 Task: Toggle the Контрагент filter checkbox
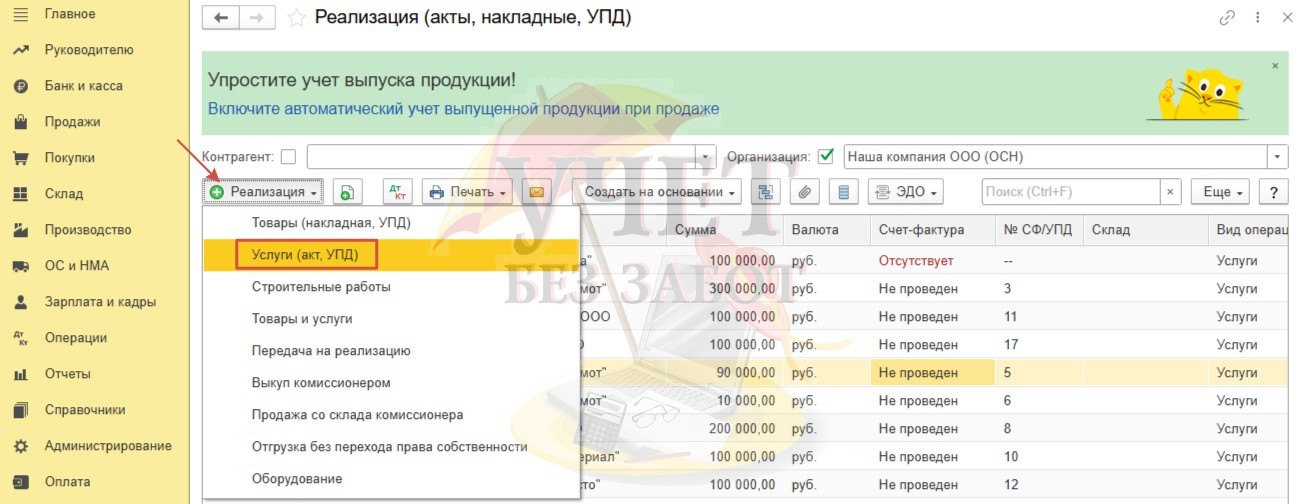(289, 157)
